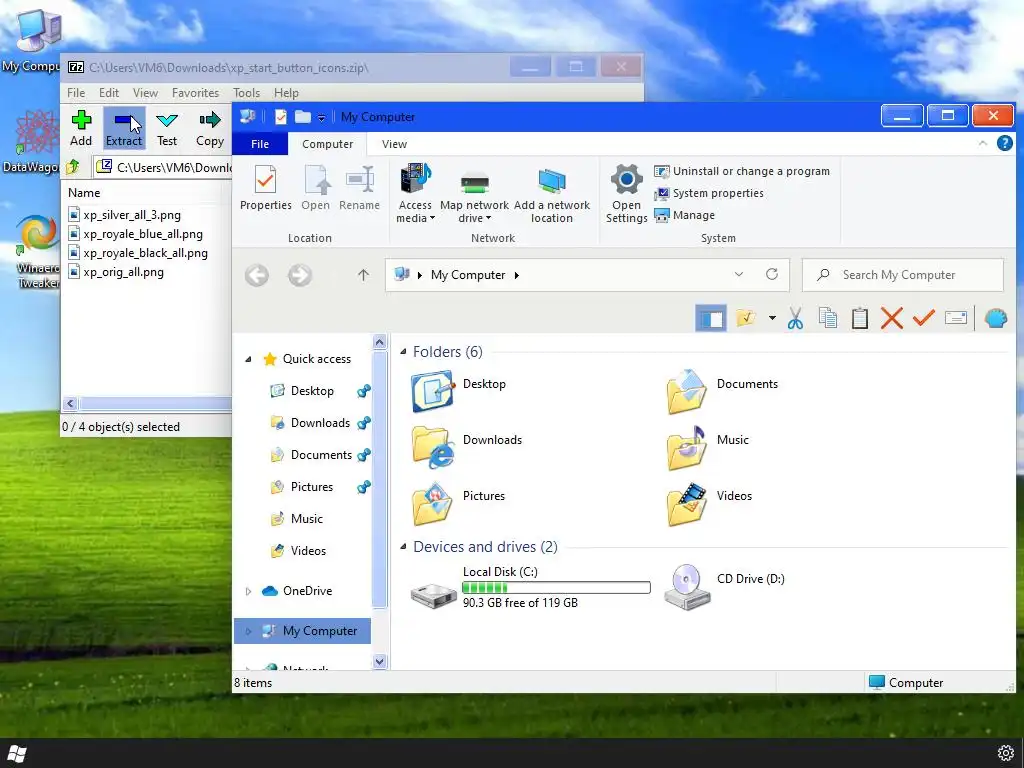Collapse the Folders (6) group
This screenshot has height=768, width=1024.
coord(403,351)
